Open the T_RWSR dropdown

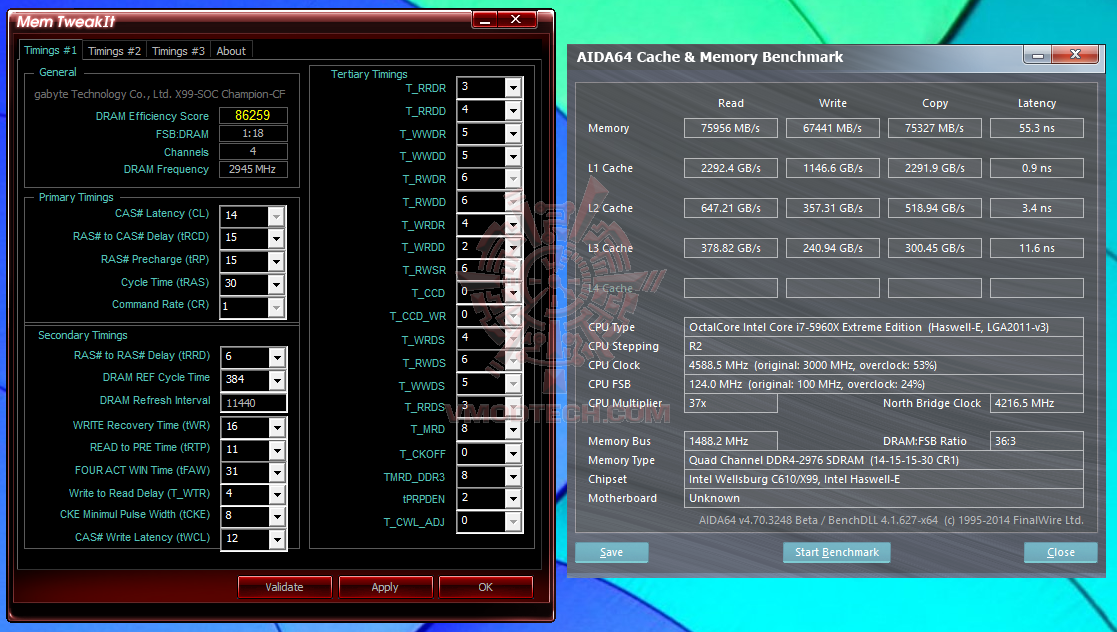tap(513, 269)
